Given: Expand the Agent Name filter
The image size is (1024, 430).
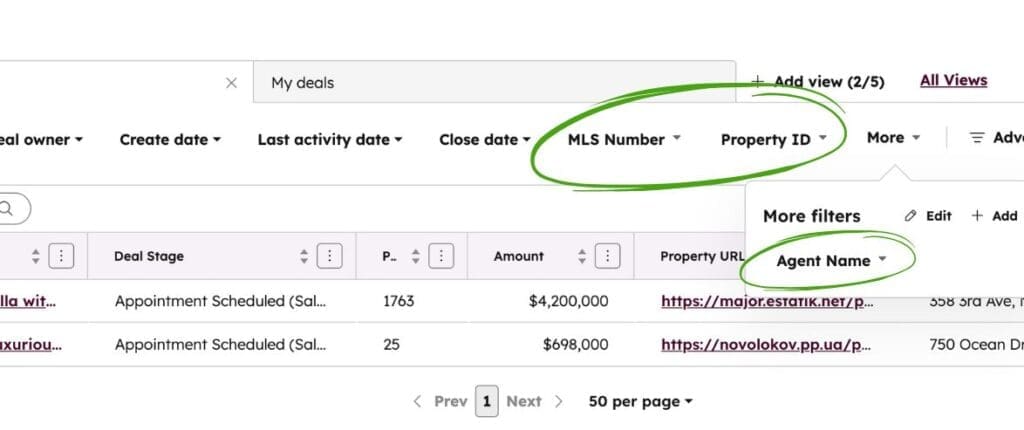Looking at the screenshot, I should [832, 261].
